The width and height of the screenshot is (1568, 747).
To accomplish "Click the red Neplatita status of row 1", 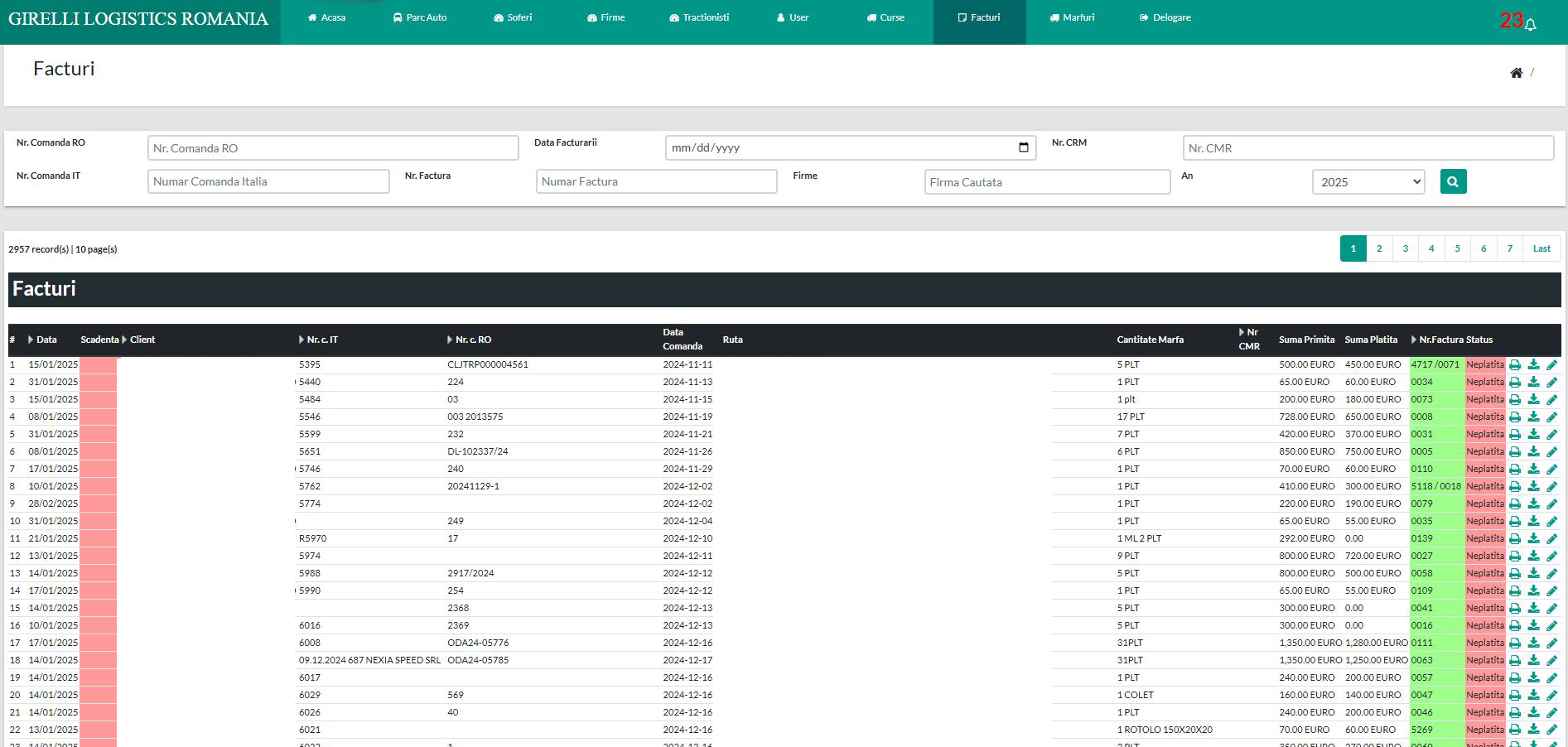I will (1484, 365).
